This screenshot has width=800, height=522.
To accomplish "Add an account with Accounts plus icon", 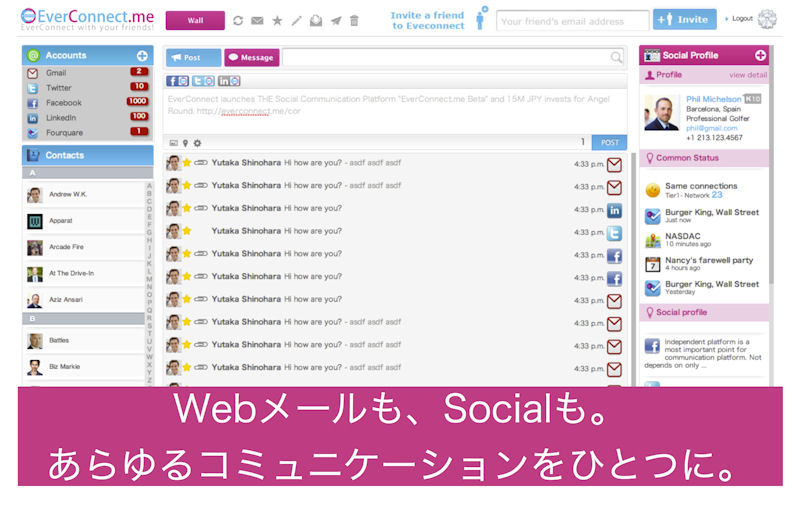I will (x=142, y=56).
